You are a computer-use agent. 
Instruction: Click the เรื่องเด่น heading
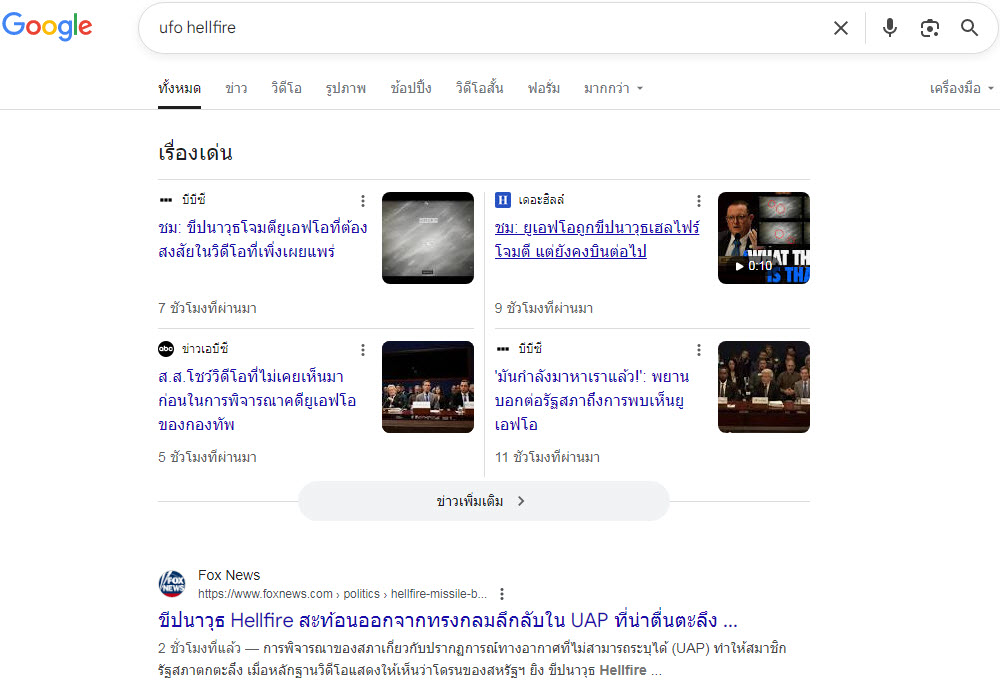pos(195,153)
